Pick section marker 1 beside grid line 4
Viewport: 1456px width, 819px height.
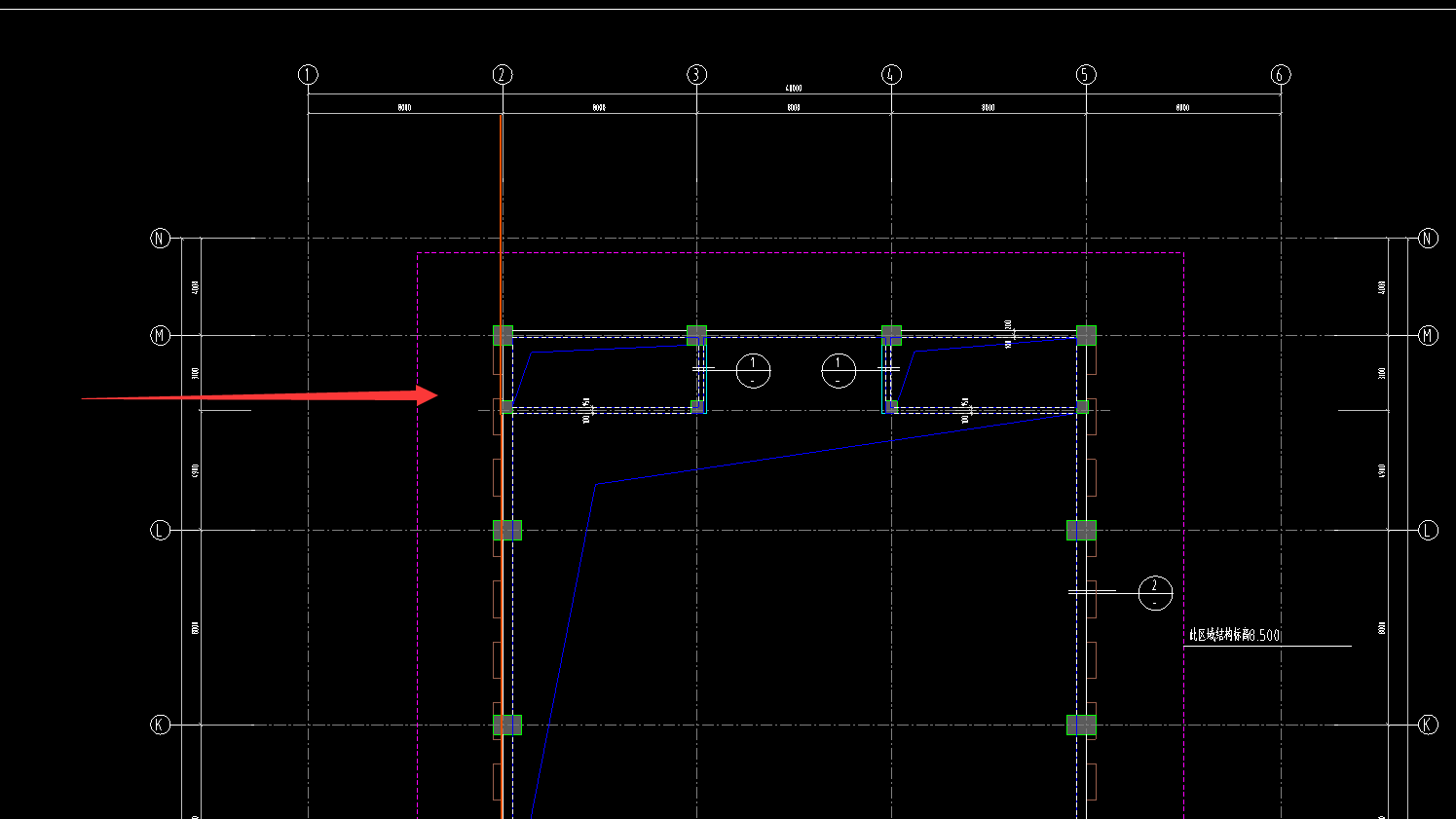(x=839, y=371)
